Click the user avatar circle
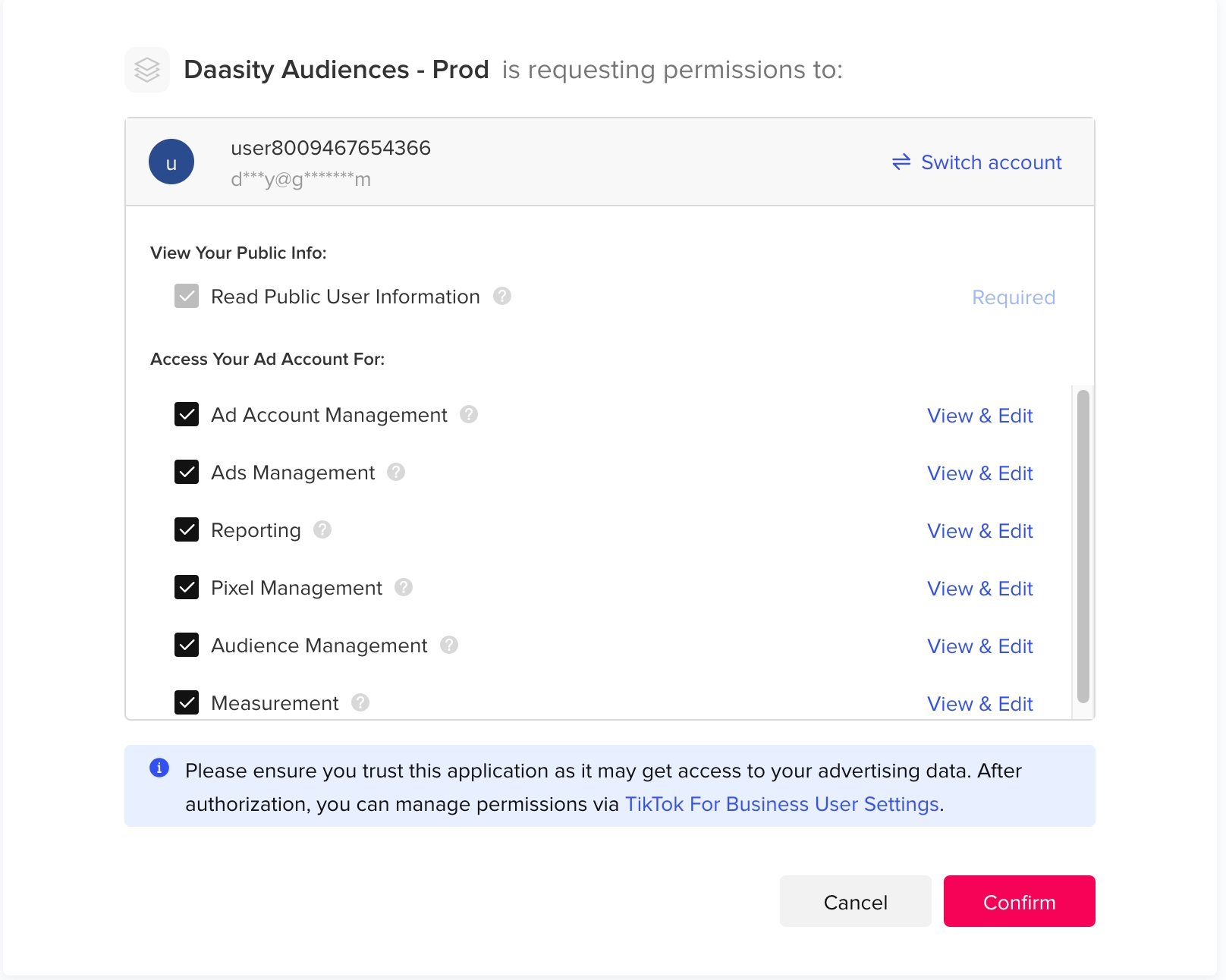The height and width of the screenshot is (980, 1226). [x=171, y=162]
